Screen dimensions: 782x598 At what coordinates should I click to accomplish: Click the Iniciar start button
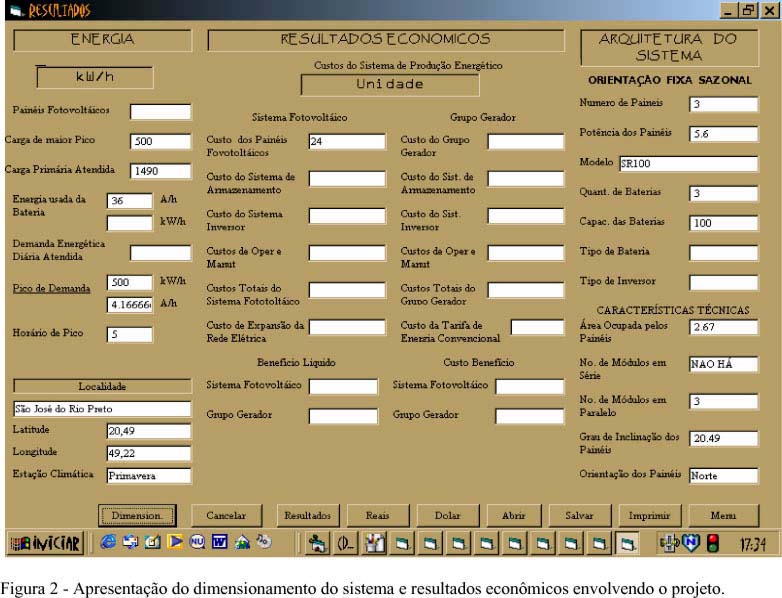(46, 545)
